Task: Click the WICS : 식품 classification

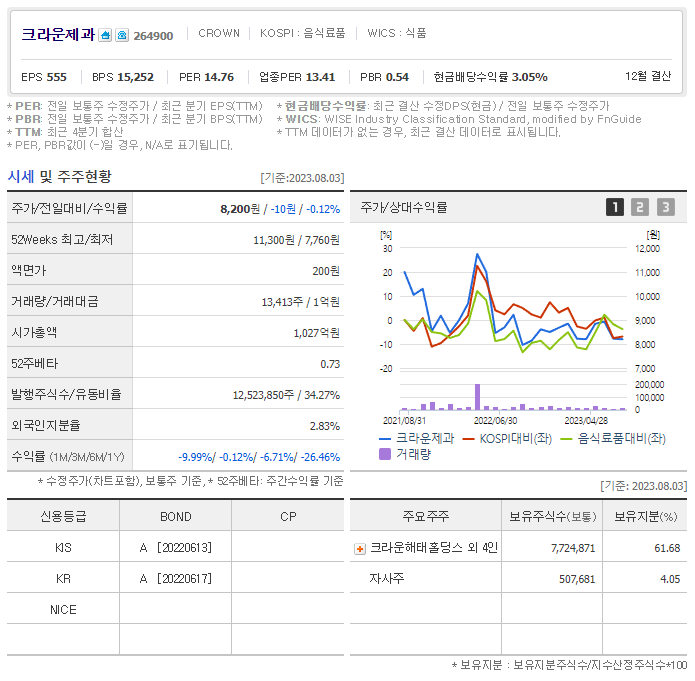Action: tap(397, 33)
